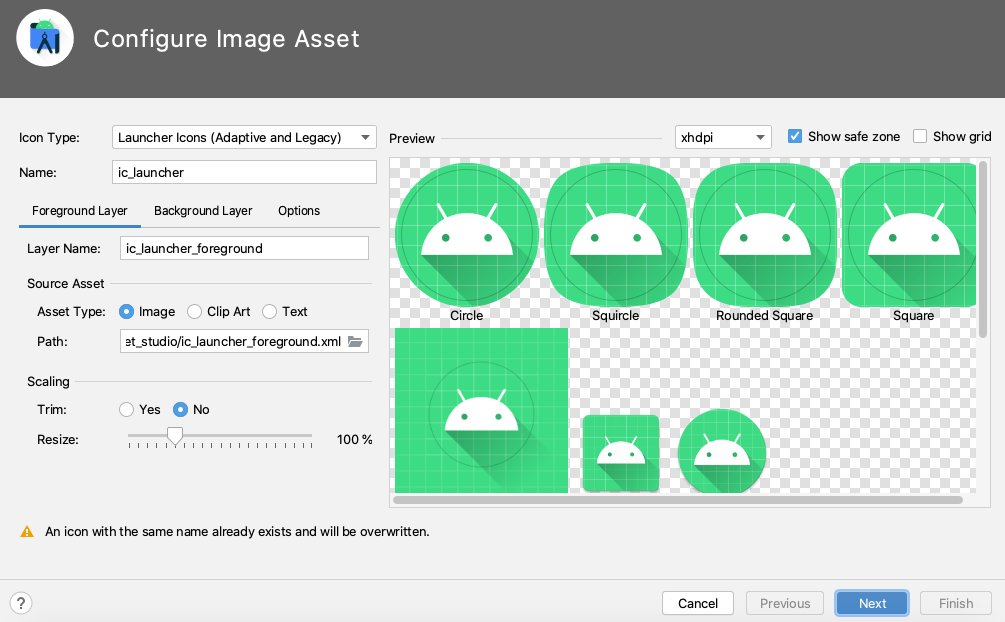Choose Clip Art asset type

(194, 312)
